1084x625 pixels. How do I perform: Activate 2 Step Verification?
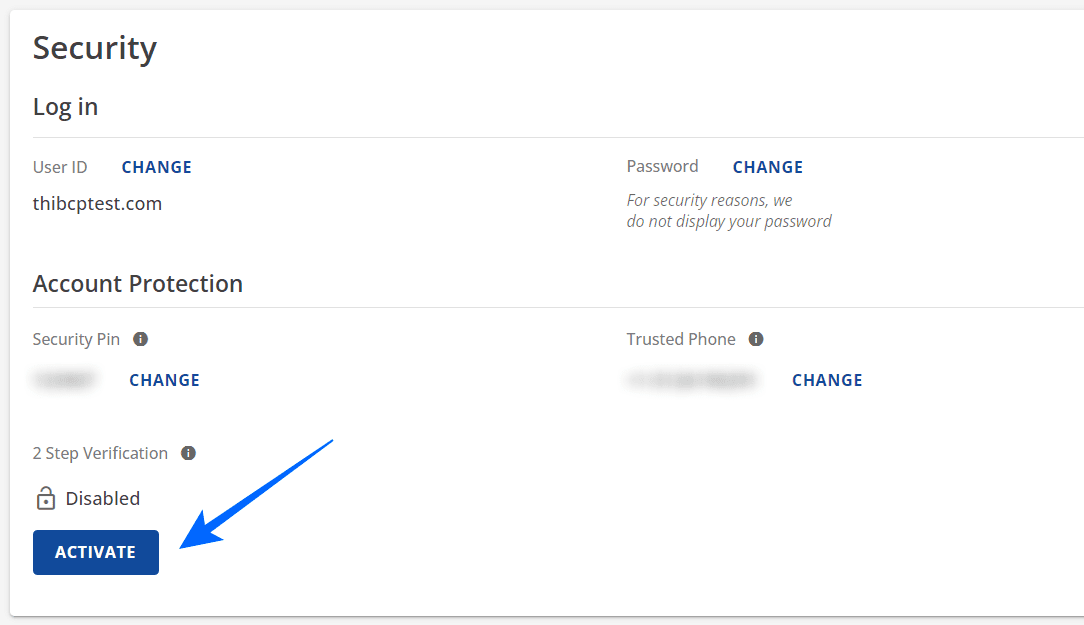95,552
